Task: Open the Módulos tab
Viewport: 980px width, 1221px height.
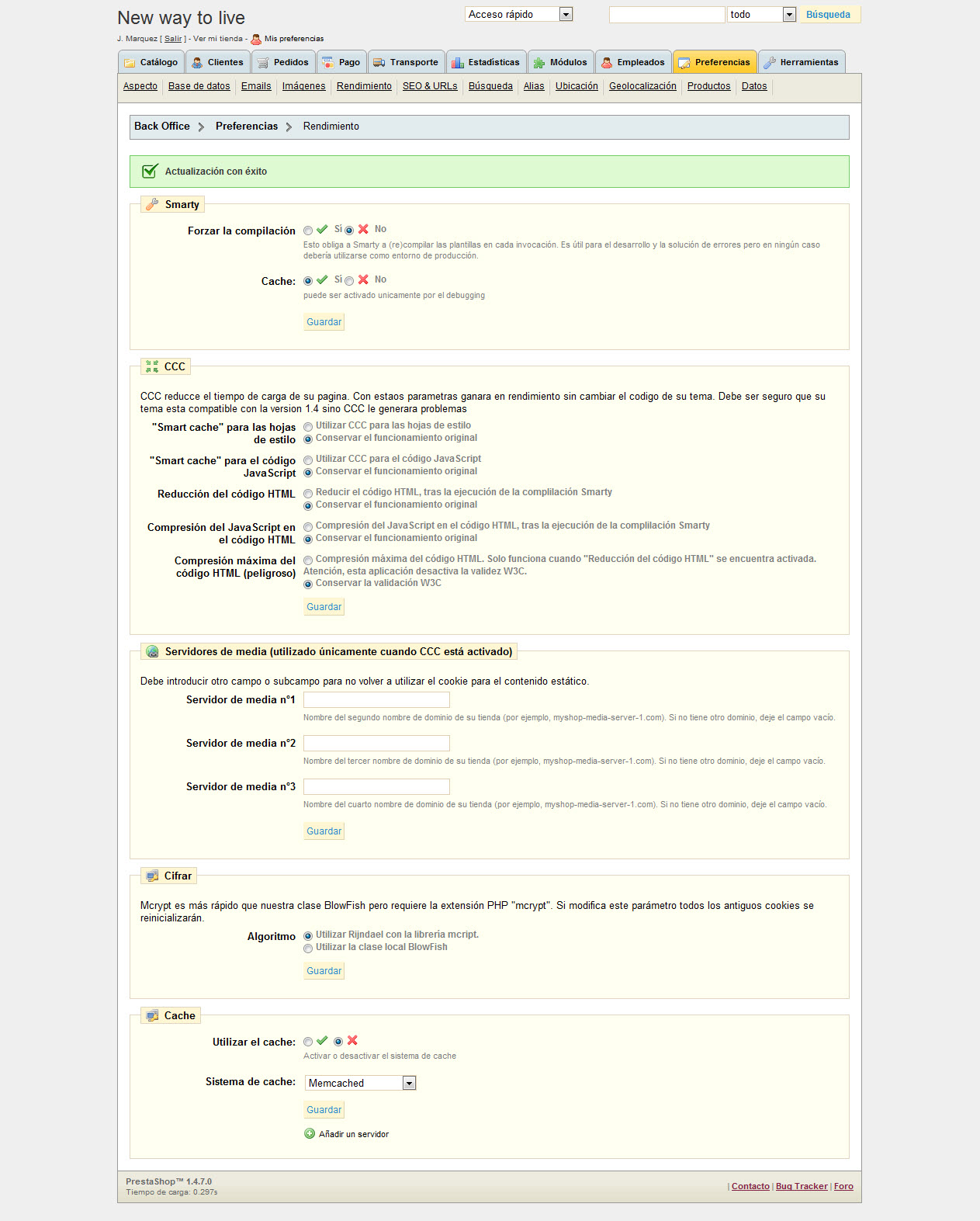Action: coord(560,62)
